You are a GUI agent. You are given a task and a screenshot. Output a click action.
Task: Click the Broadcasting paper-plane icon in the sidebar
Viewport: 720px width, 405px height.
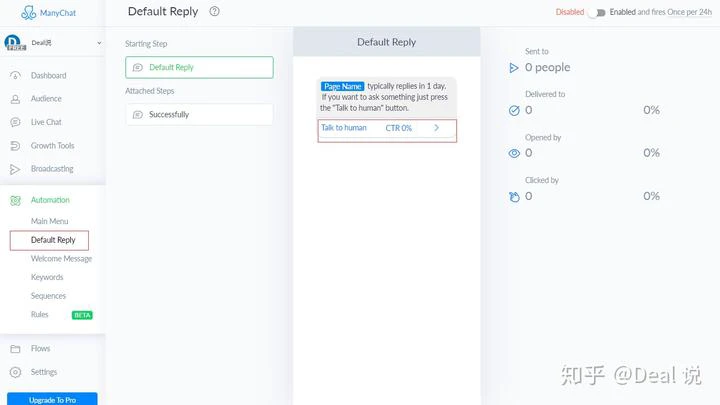click(15, 169)
